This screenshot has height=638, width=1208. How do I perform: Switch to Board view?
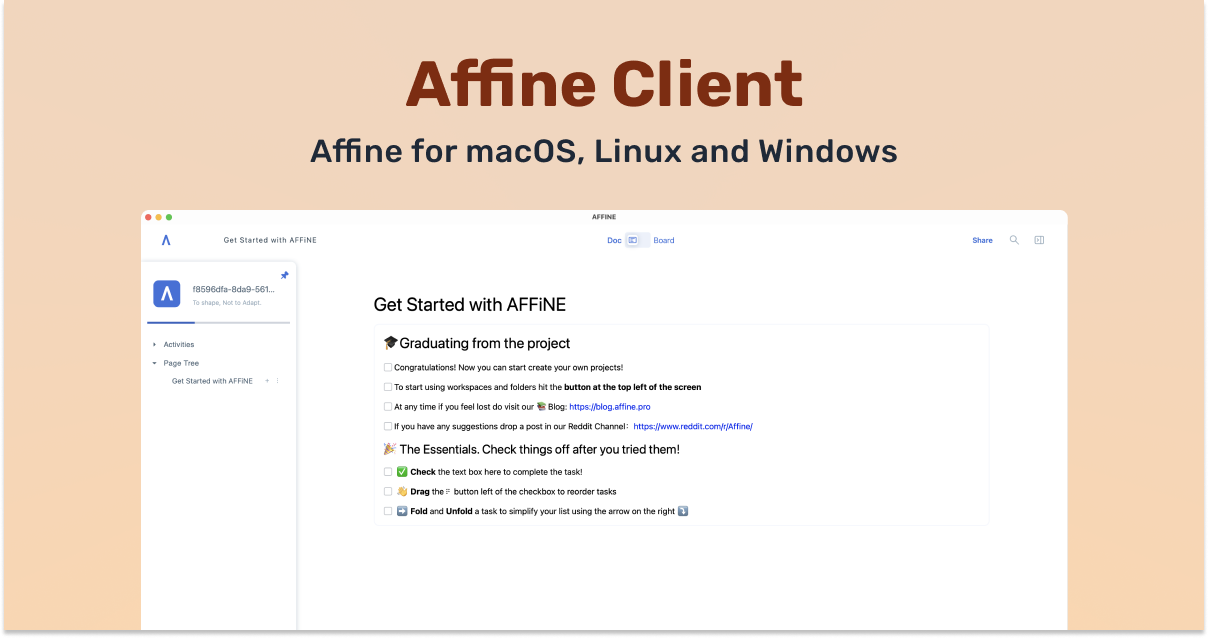pyautogui.click(x=664, y=240)
